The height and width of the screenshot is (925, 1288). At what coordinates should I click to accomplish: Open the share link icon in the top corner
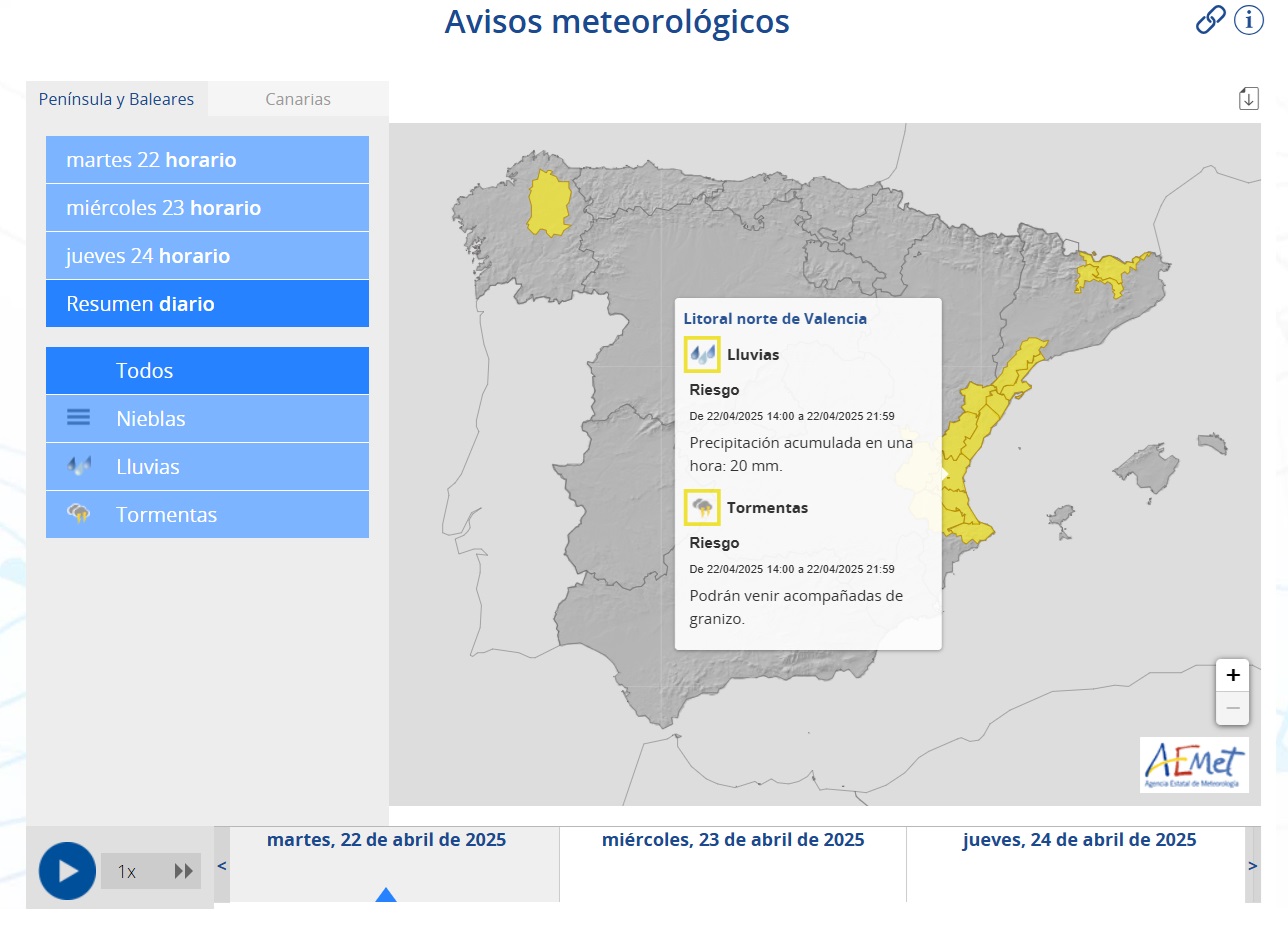pyautogui.click(x=1210, y=19)
